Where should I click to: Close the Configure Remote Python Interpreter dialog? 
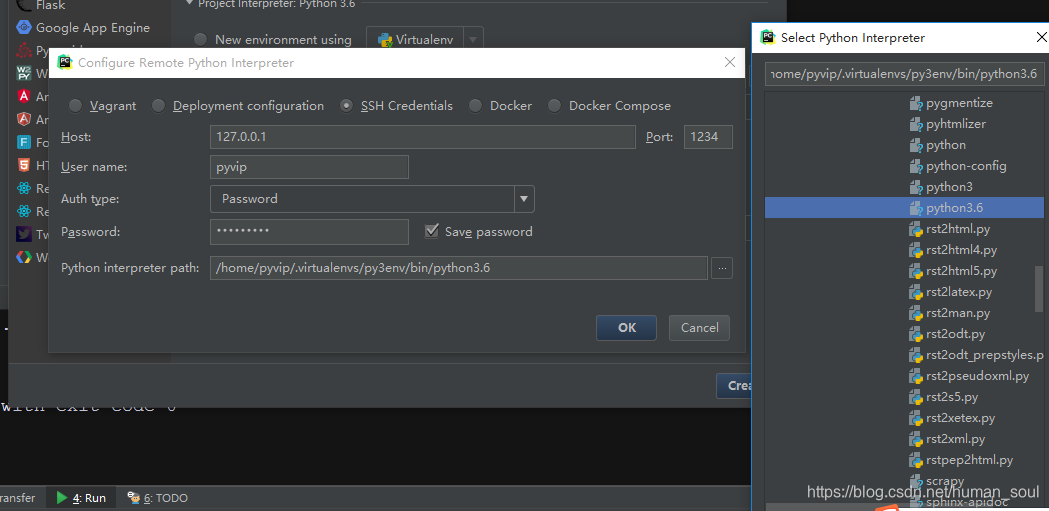731,63
